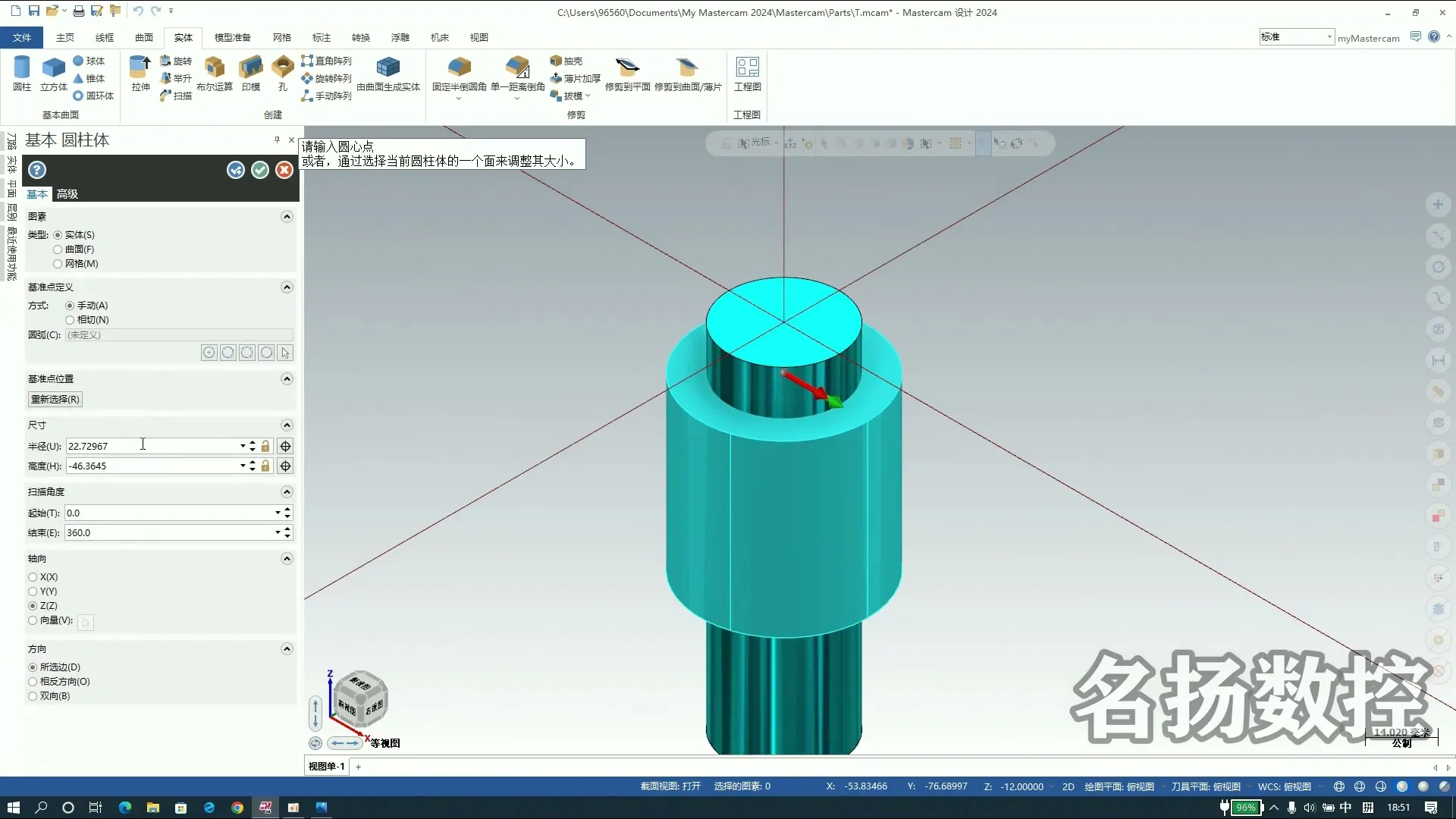Click the 重新选择(R) reselect button
1456x819 pixels.
coord(55,400)
